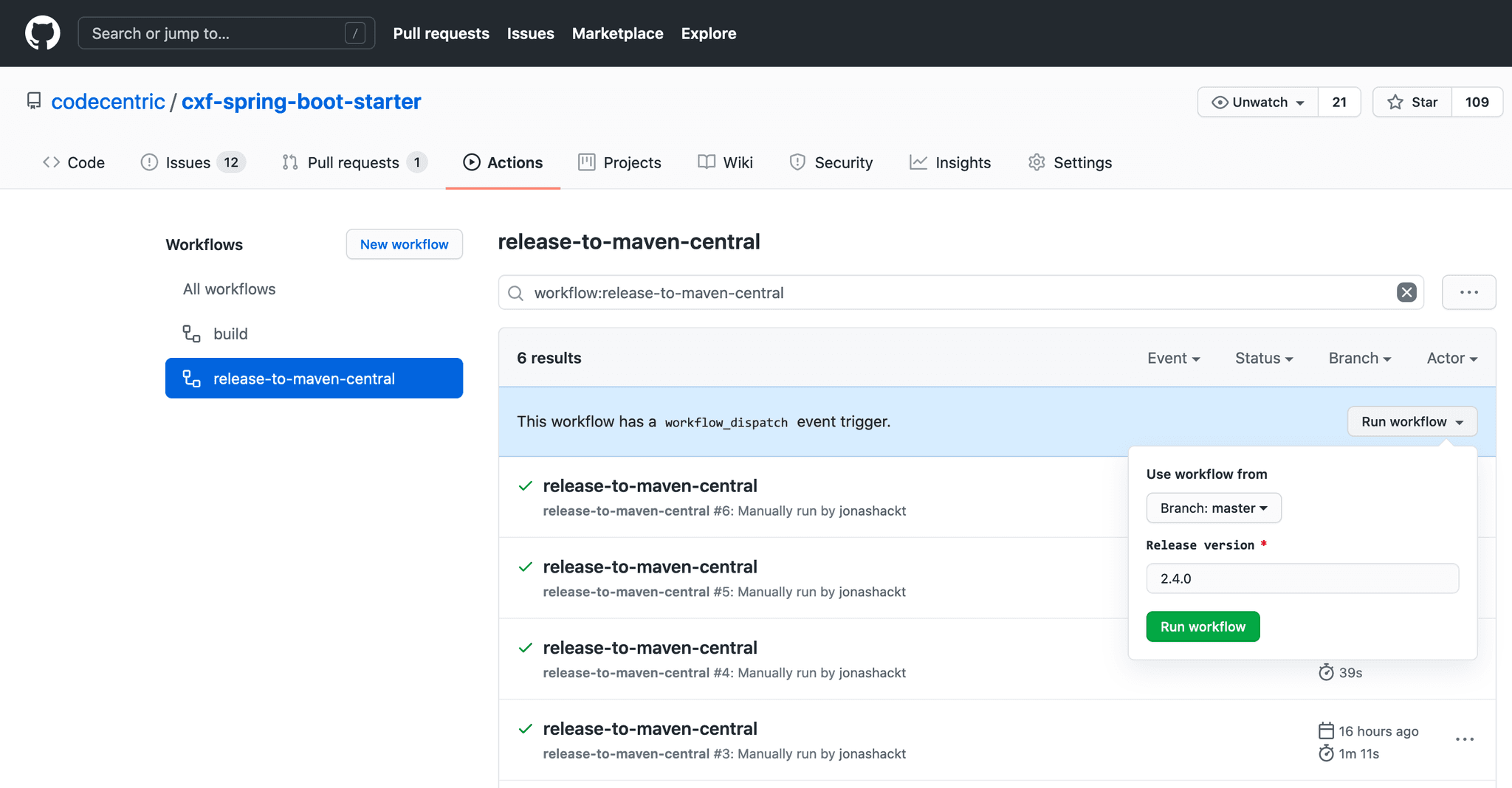Expand the Status filter dropdown
1512x788 pixels.
pos(1263,358)
